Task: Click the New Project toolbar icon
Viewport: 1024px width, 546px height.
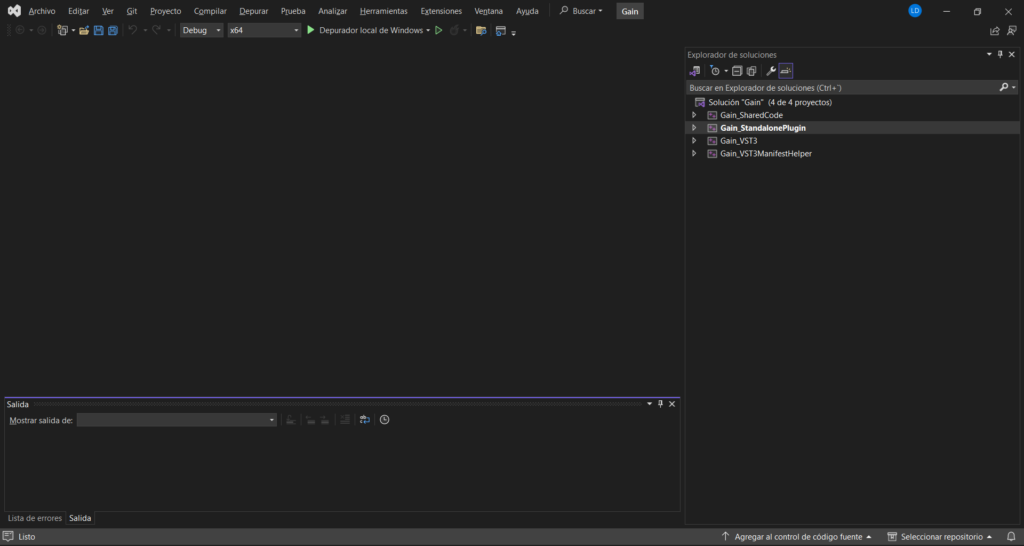Action: 63,31
